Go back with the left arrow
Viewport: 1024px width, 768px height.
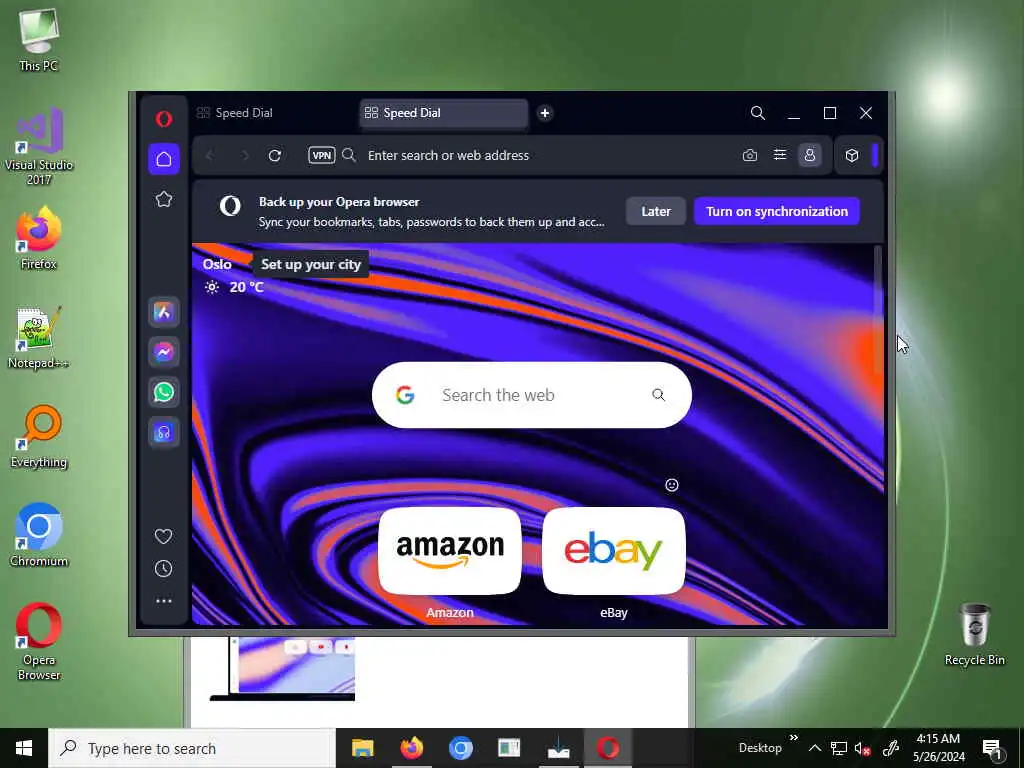210,155
